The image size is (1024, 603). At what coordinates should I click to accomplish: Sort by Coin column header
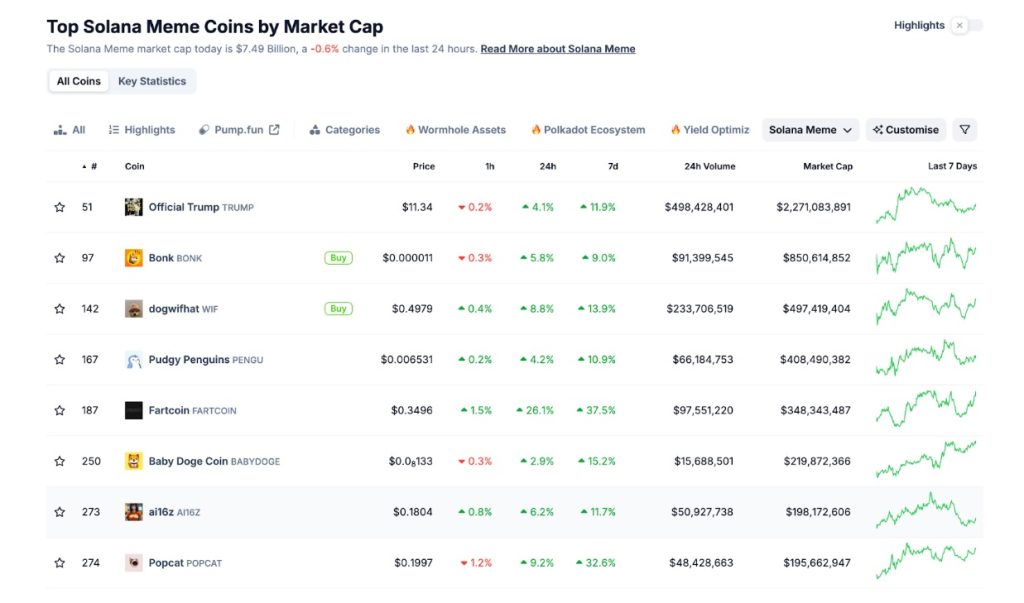(x=135, y=167)
